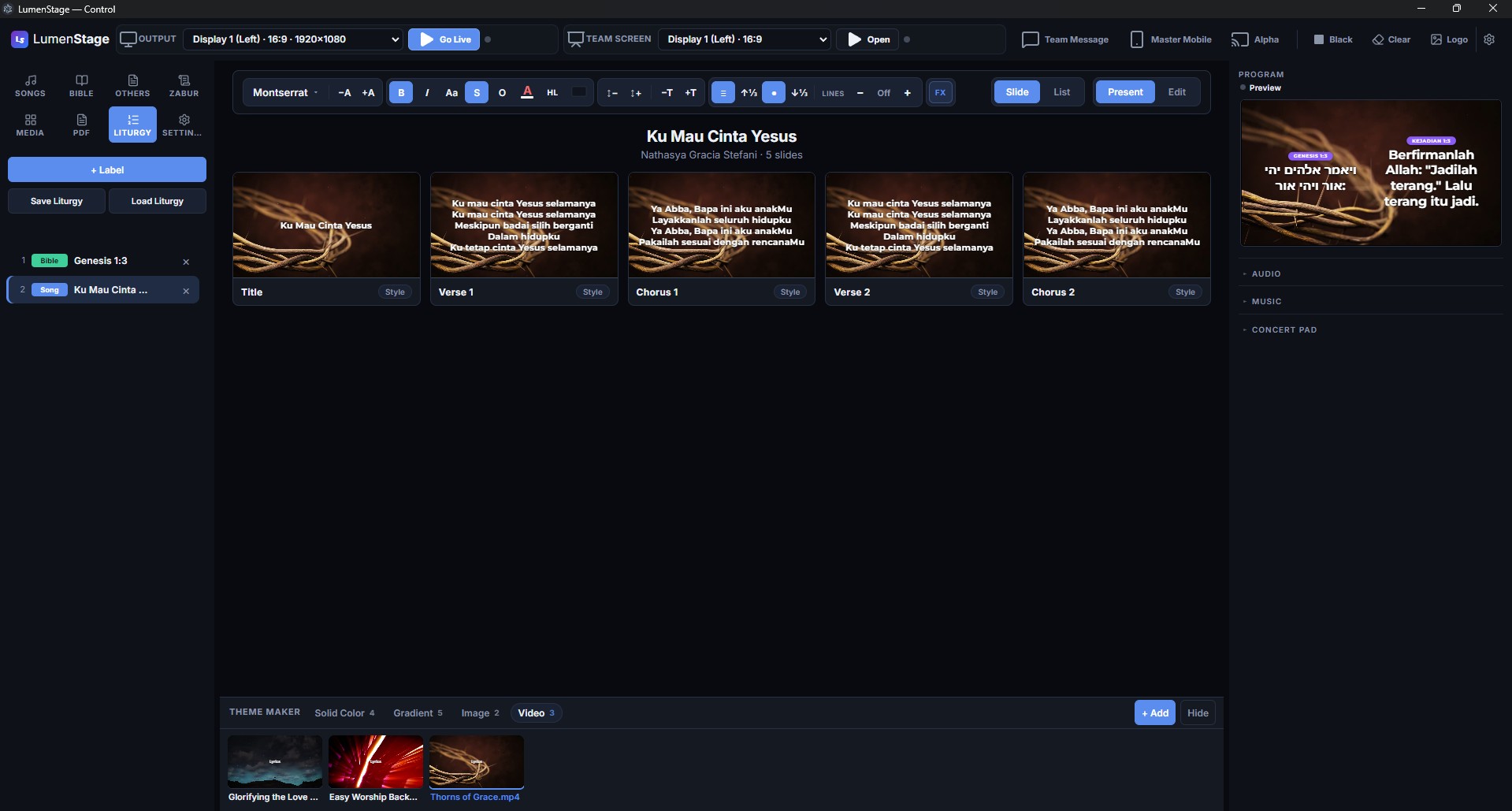Increase font size with +A
Screen dimensions: 1512x811
pos(368,92)
